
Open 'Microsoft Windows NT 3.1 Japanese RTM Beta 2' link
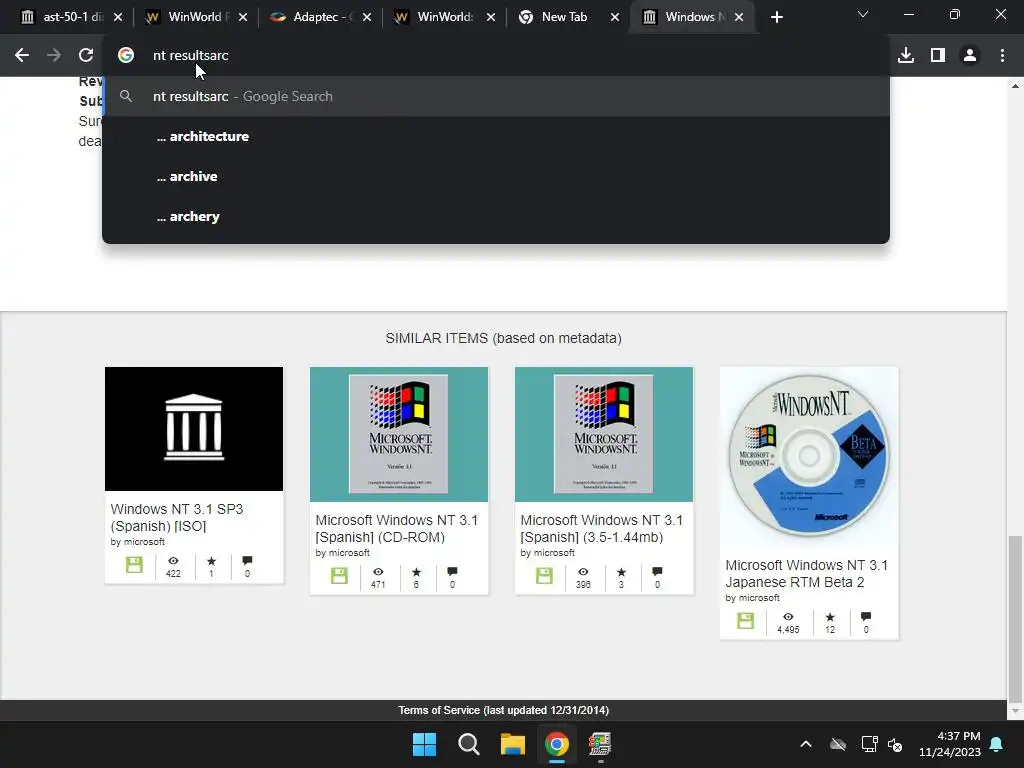pyautogui.click(x=807, y=573)
